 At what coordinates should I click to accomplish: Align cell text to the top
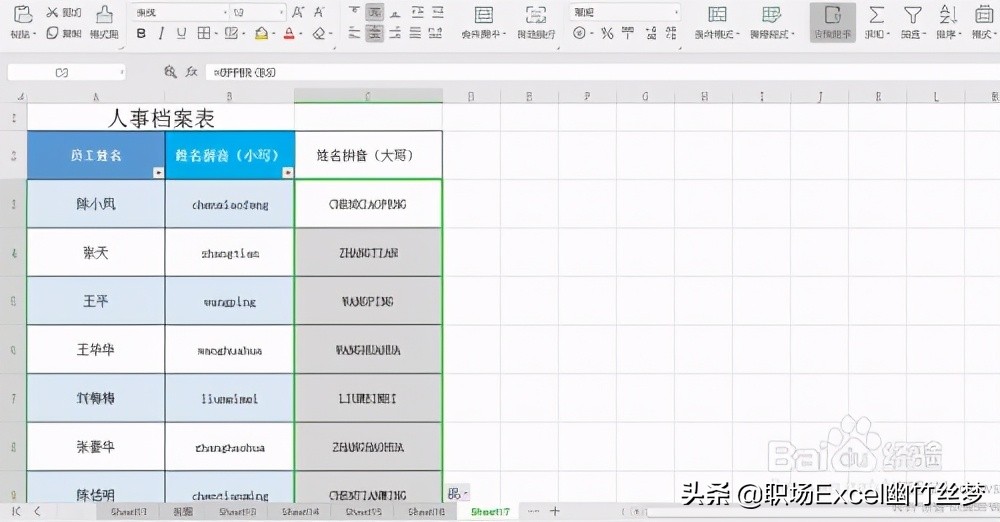click(x=355, y=12)
